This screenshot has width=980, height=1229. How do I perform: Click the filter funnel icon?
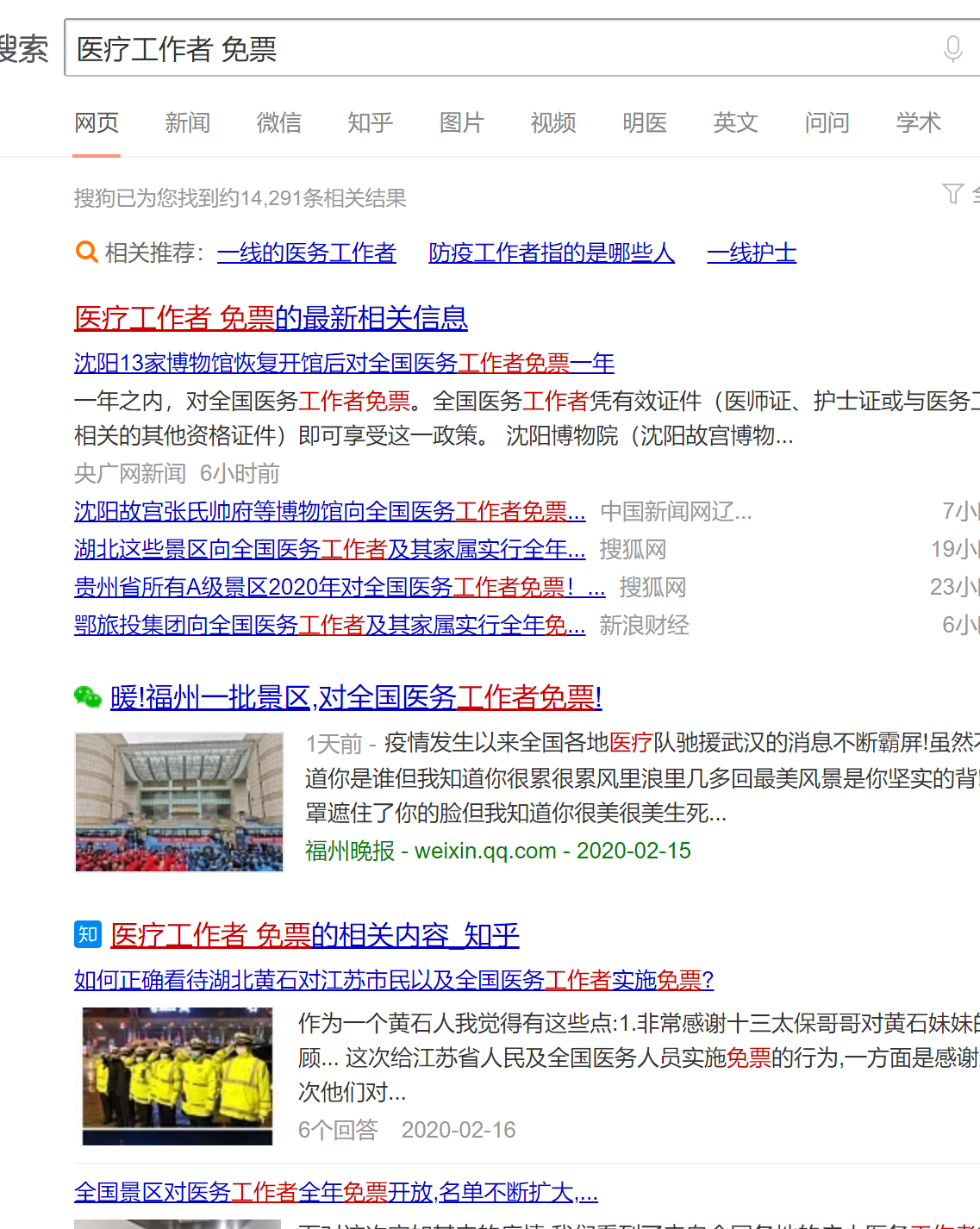952,194
